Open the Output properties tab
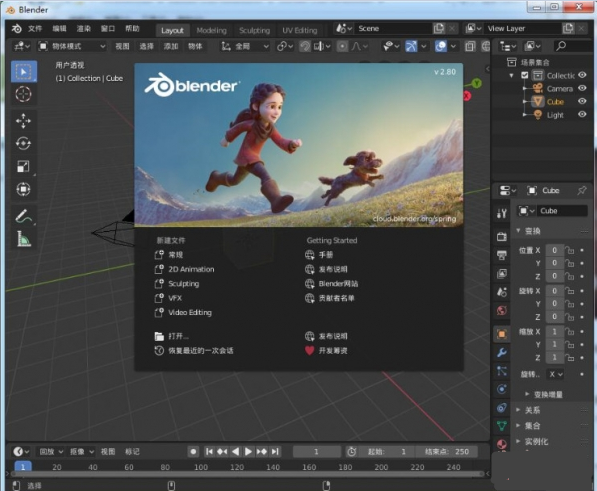Image resolution: width=597 pixels, height=491 pixels. point(502,255)
